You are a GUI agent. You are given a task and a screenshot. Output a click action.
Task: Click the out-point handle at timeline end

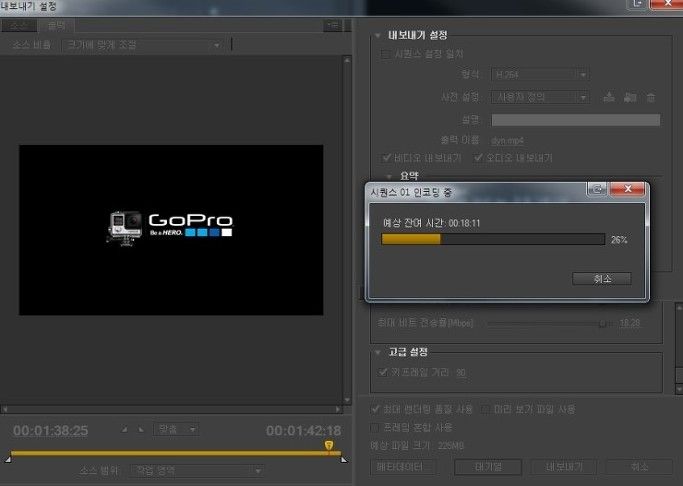(x=344, y=459)
